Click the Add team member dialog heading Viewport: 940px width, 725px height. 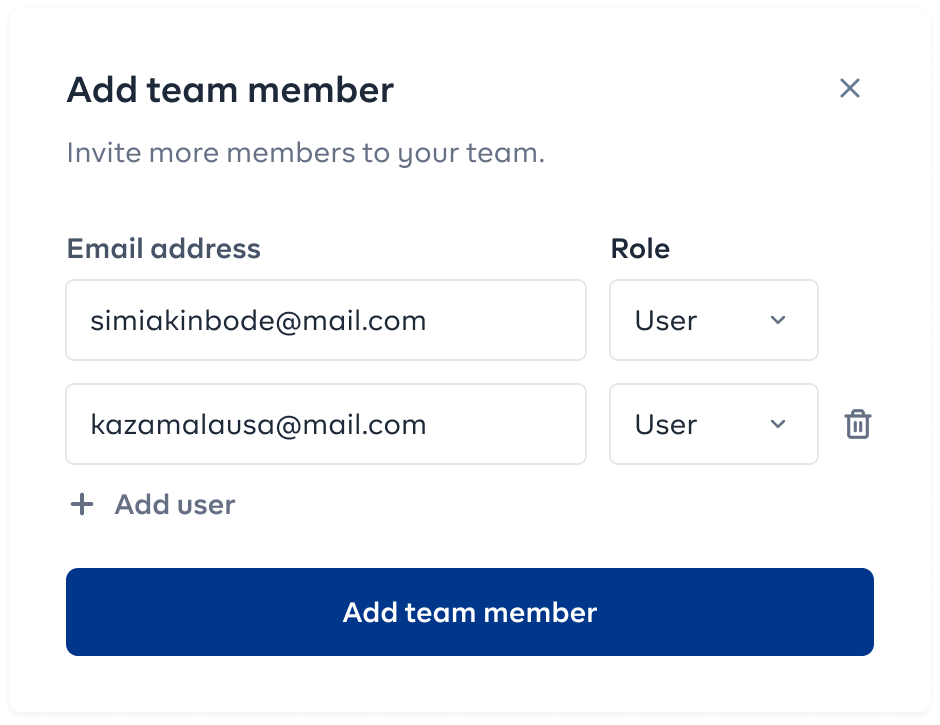[230, 90]
